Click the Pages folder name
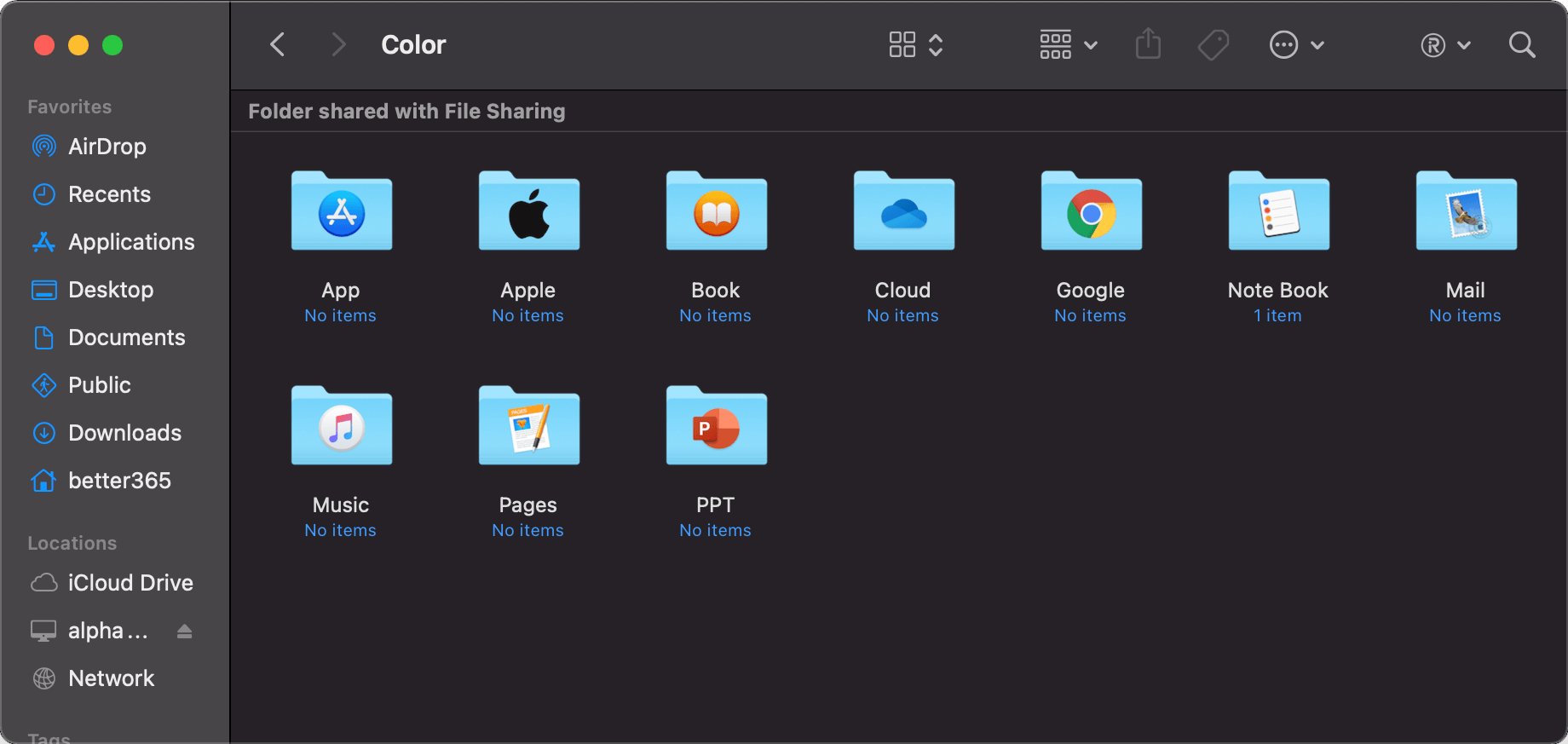1568x744 pixels. click(x=527, y=505)
